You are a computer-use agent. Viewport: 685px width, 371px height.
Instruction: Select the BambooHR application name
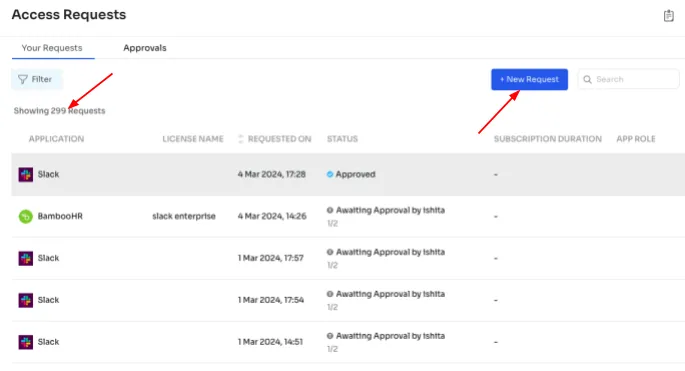coord(60,216)
